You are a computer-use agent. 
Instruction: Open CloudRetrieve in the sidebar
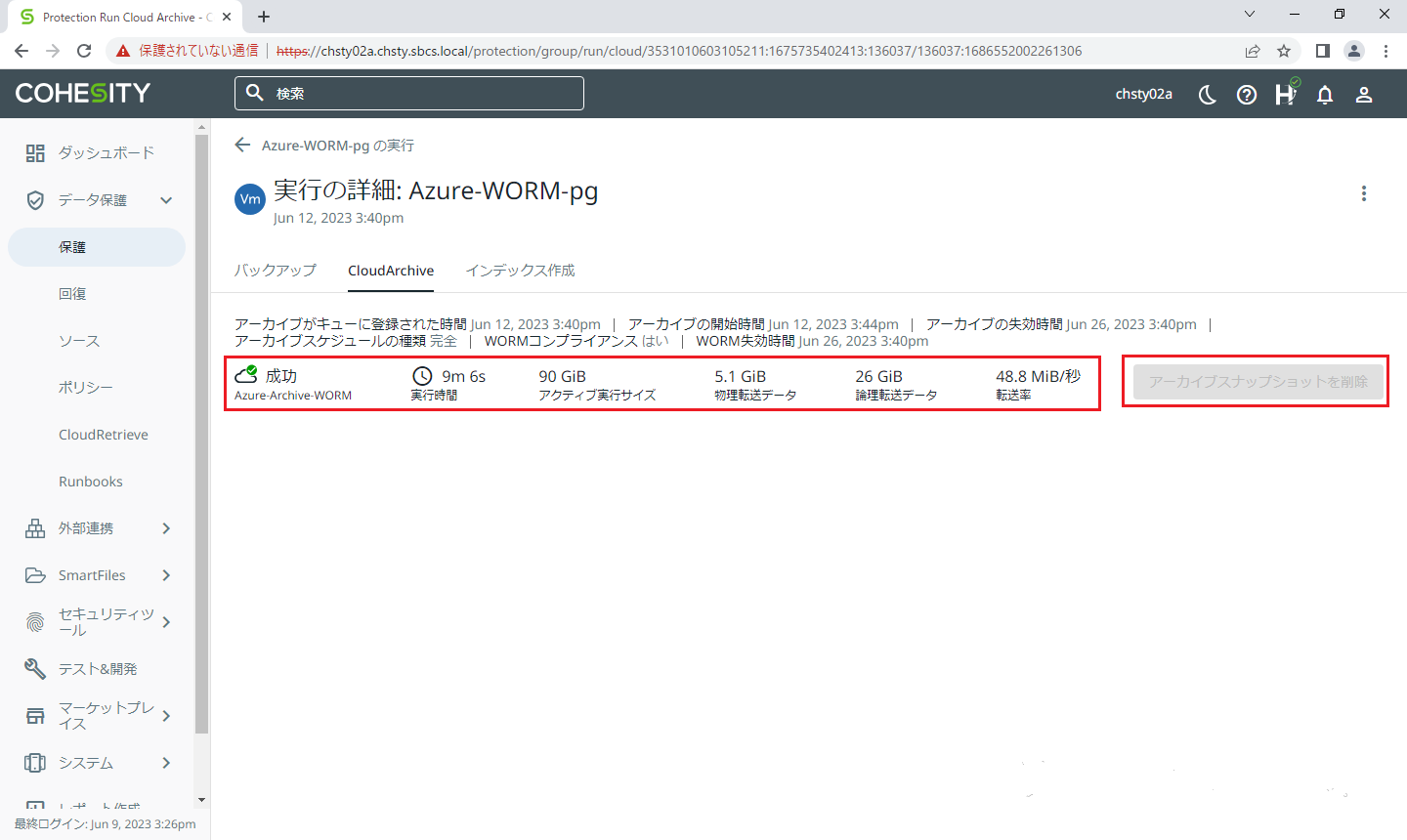pyautogui.click(x=104, y=435)
